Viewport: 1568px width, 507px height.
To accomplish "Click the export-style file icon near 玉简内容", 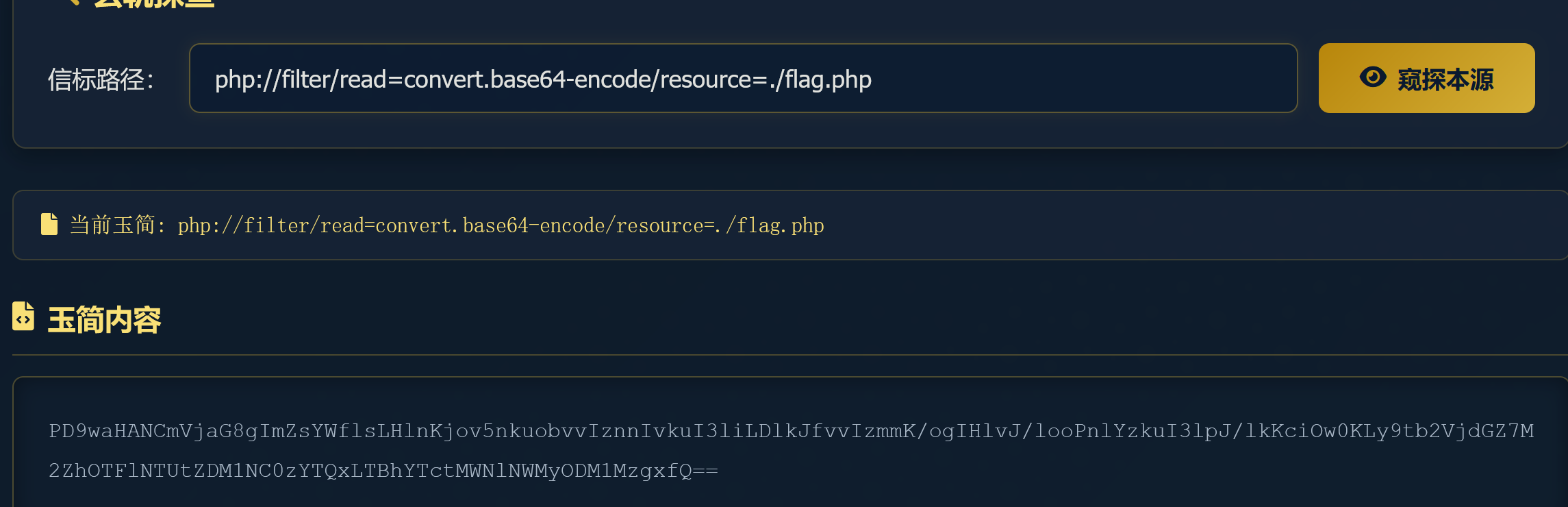I will click(x=23, y=317).
